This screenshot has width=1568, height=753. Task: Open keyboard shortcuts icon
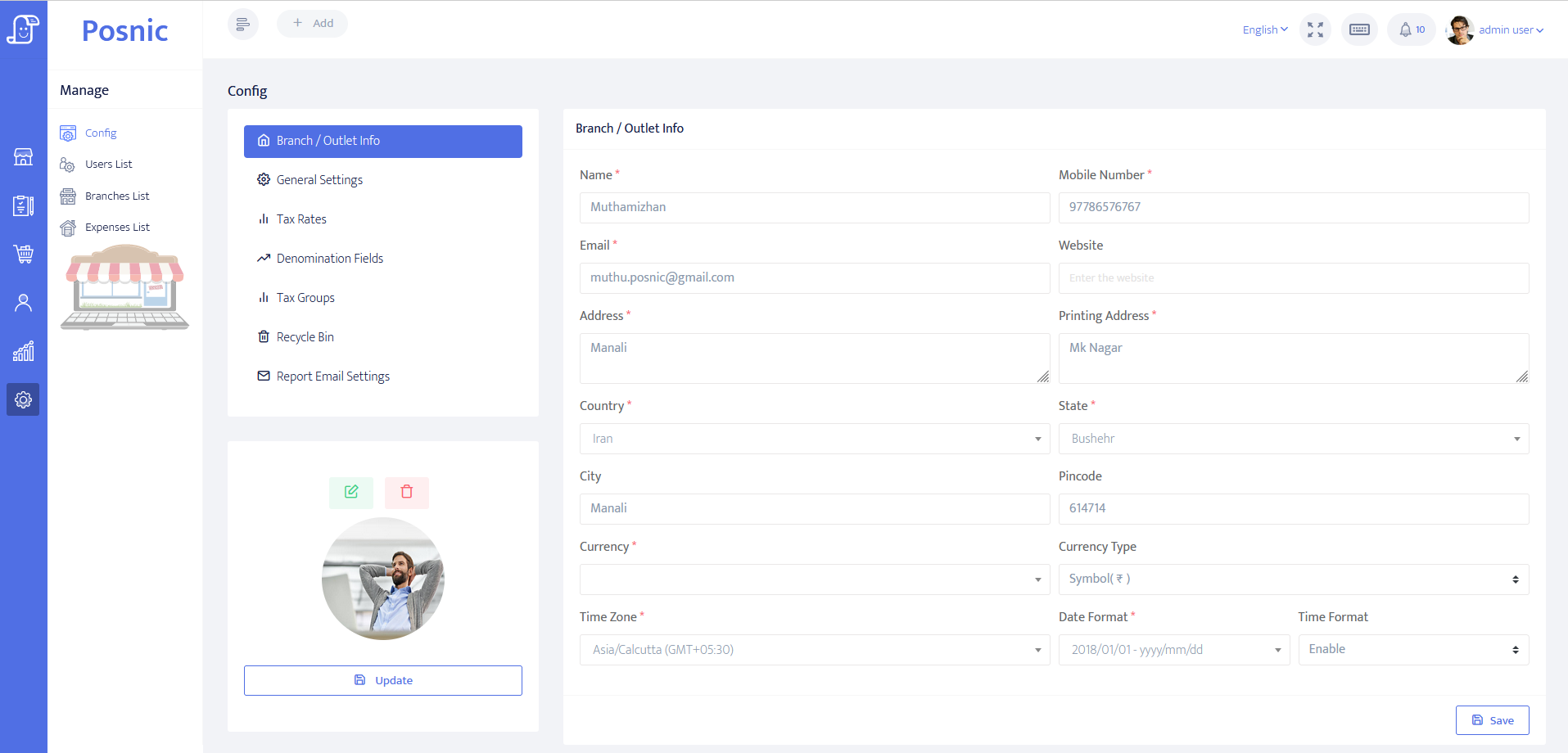[x=1359, y=29]
